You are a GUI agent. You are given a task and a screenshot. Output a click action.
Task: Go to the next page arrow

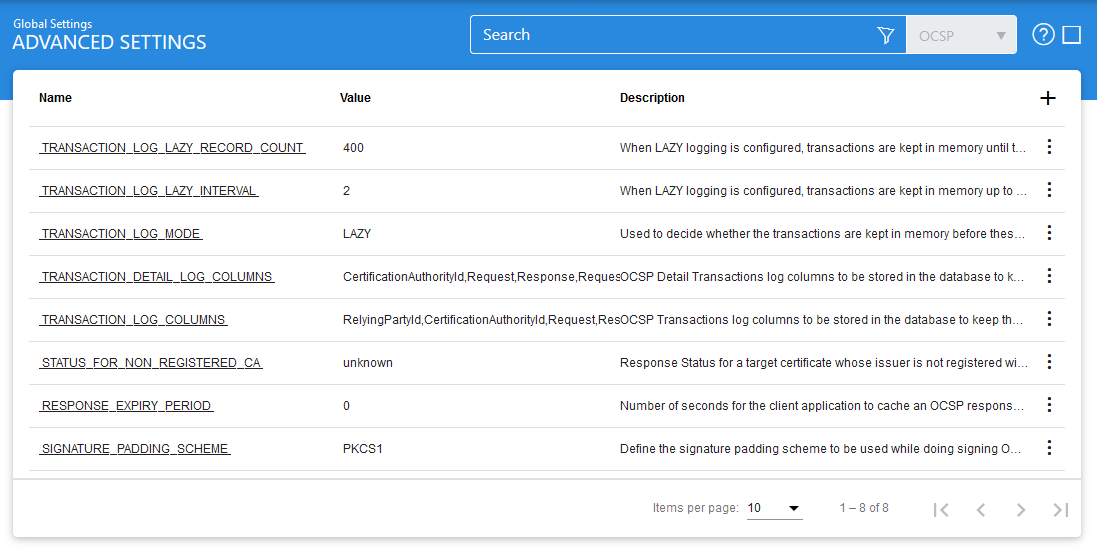[x=1021, y=509]
